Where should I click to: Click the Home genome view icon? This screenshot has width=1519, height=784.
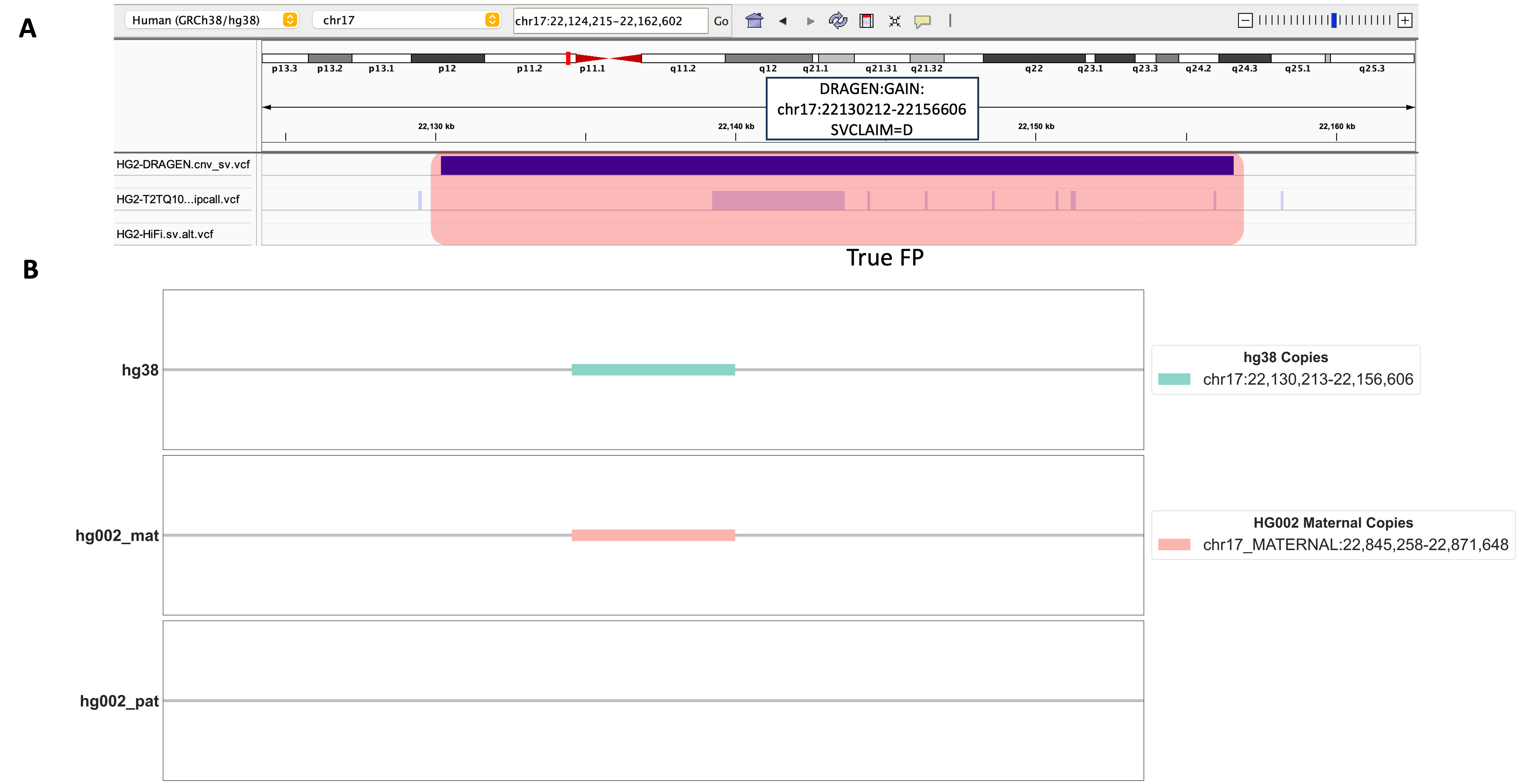754,21
